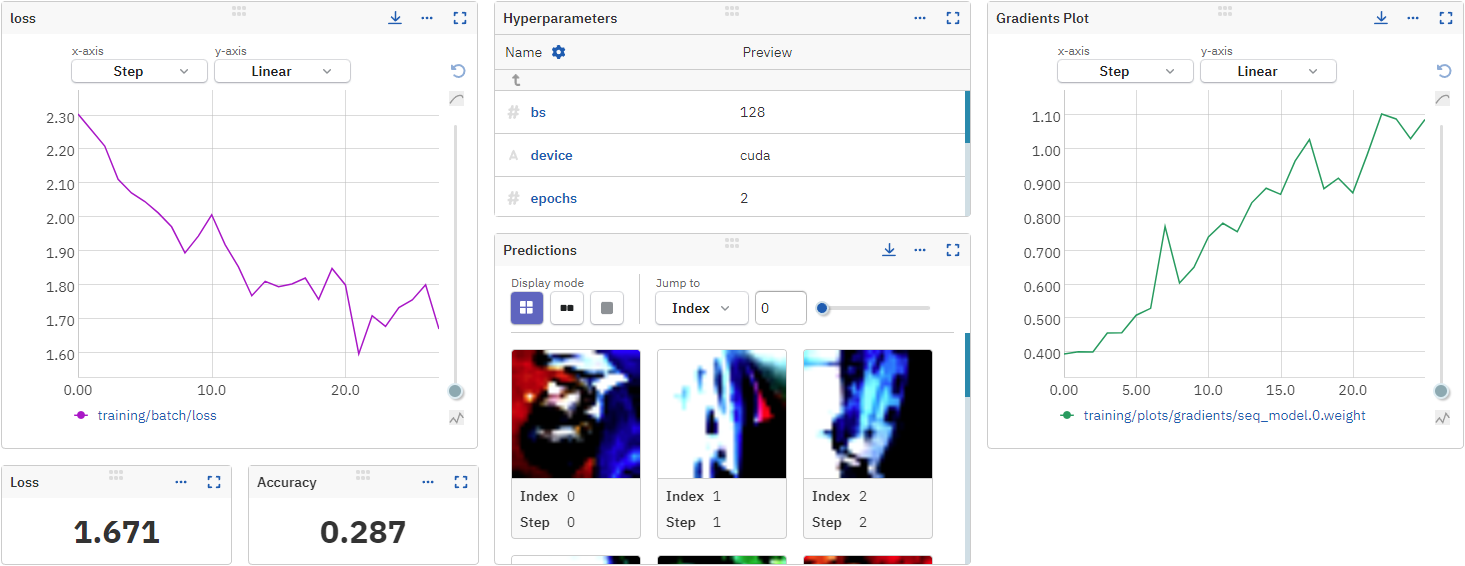1465x566 pixels.
Task: Expand loss panel to fullscreen
Action: [x=460, y=18]
